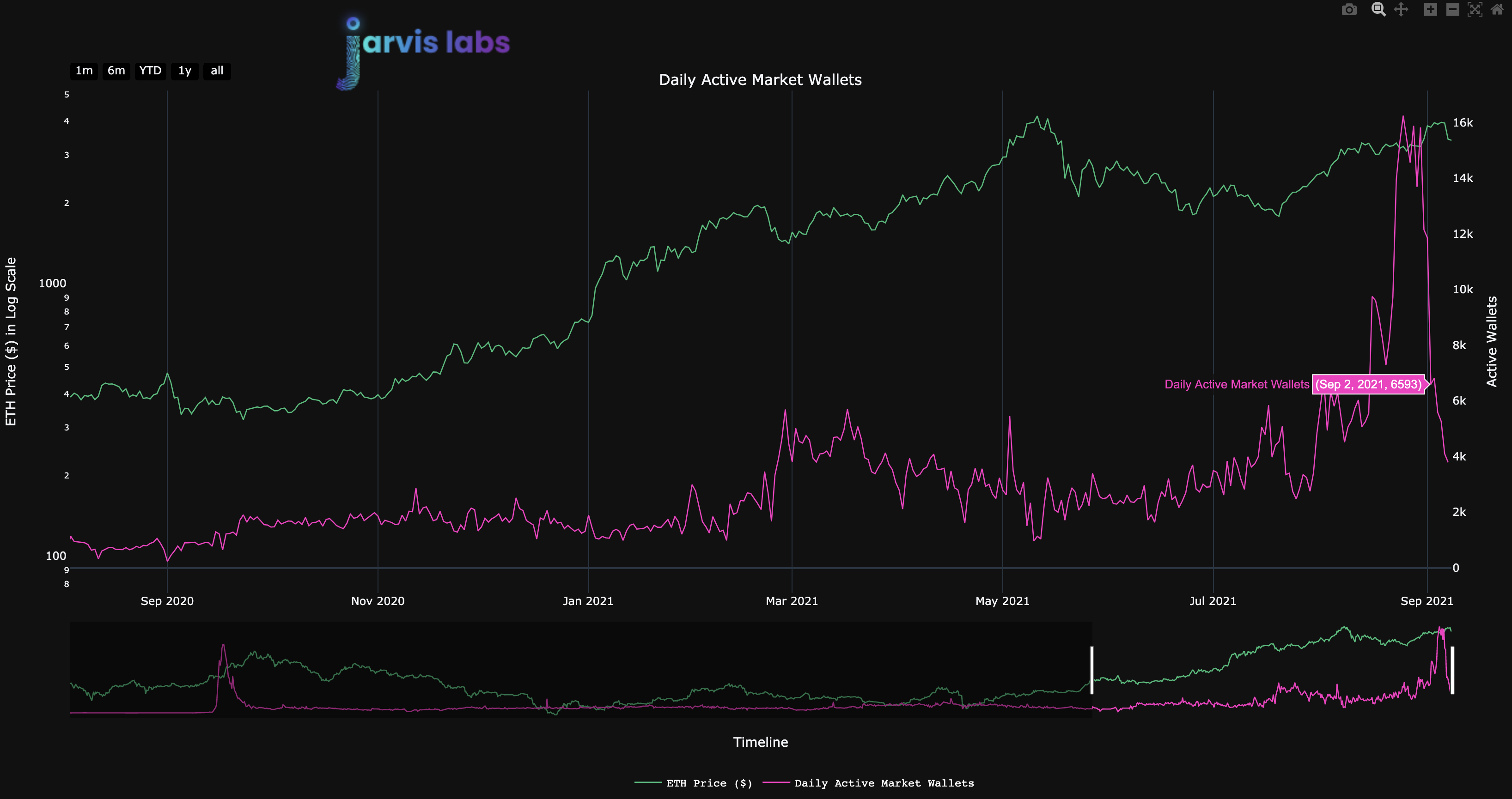The width and height of the screenshot is (1512, 799).
Task: Click the left range slider handle
Action: [x=1092, y=670]
